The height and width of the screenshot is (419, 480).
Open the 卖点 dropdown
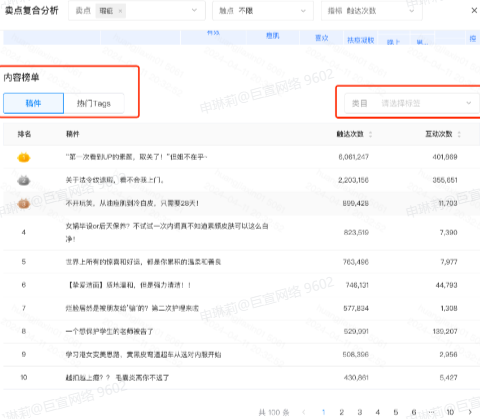137,11
